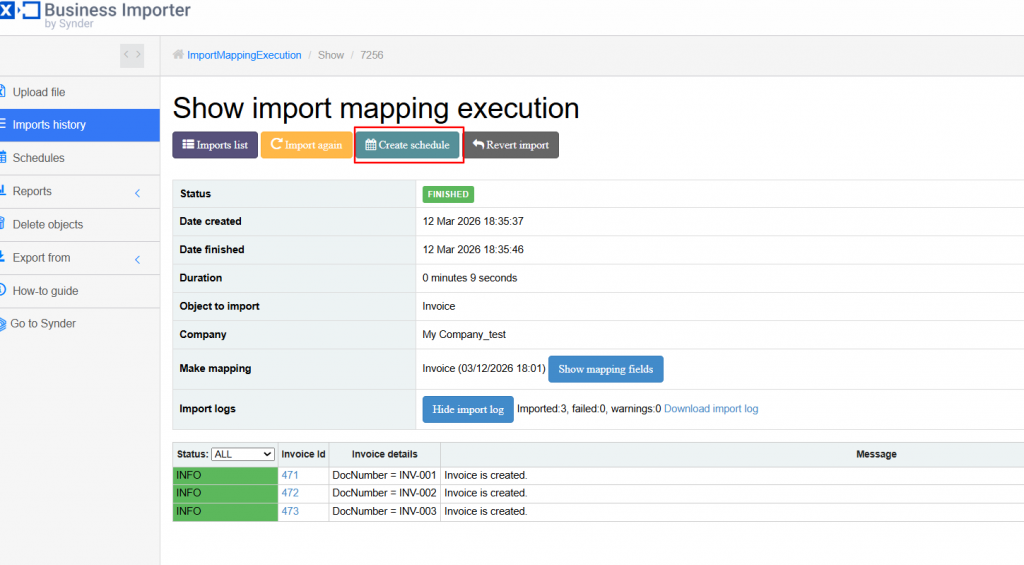This screenshot has width=1024, height=565.
Task: Open Upload file in the sidebar
Action: [x=39, y=92]
